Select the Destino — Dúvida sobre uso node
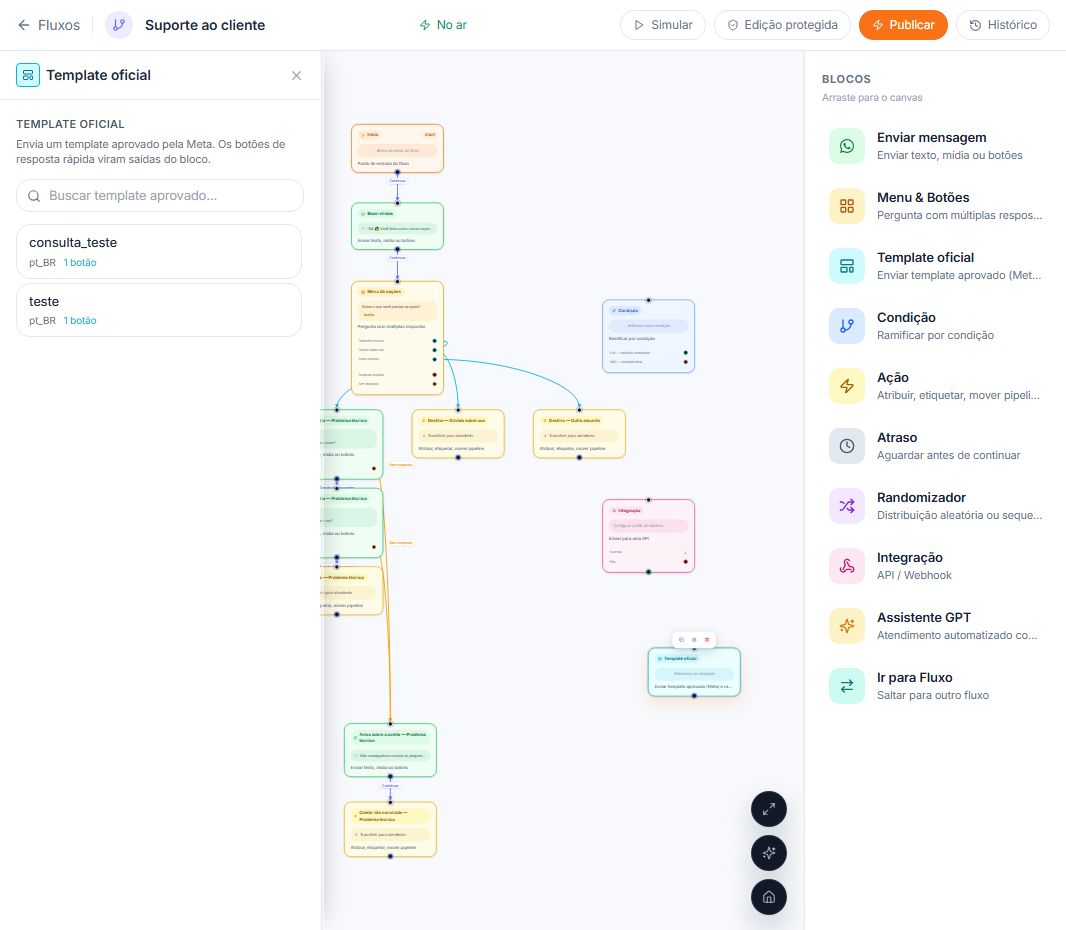Screen dimensions: 1066x930 pyautogui.click(x=458, y=434)
